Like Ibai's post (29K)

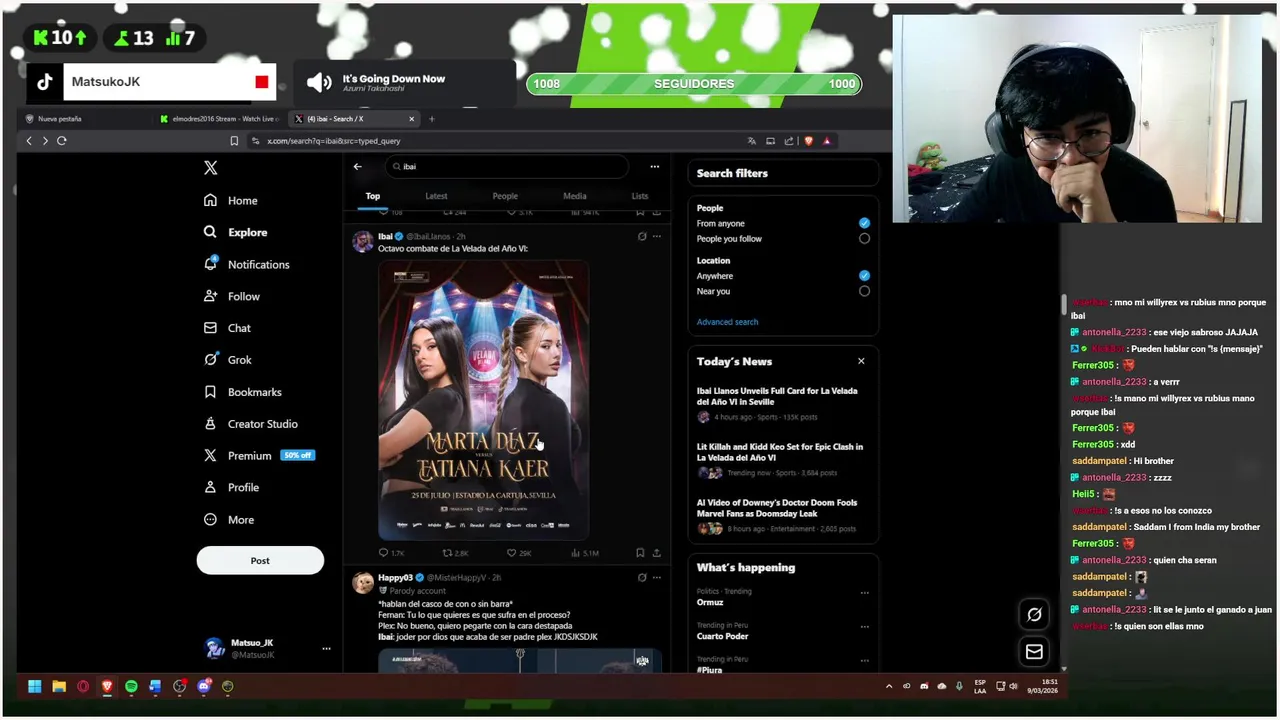[518, 553]
